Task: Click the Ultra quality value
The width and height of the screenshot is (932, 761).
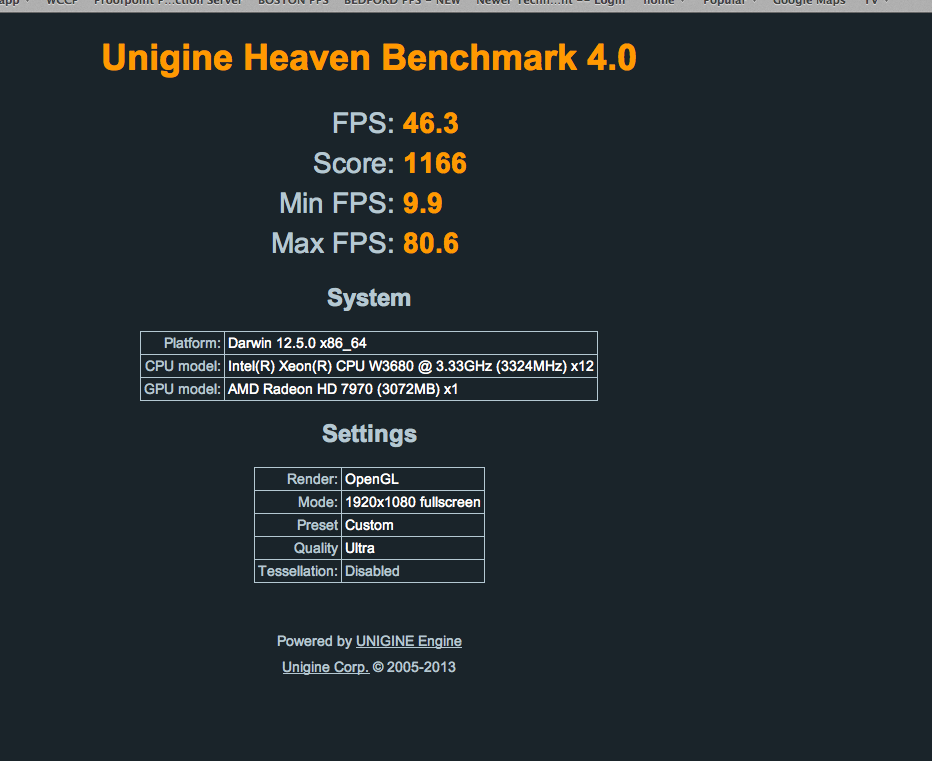Action: 413,548
